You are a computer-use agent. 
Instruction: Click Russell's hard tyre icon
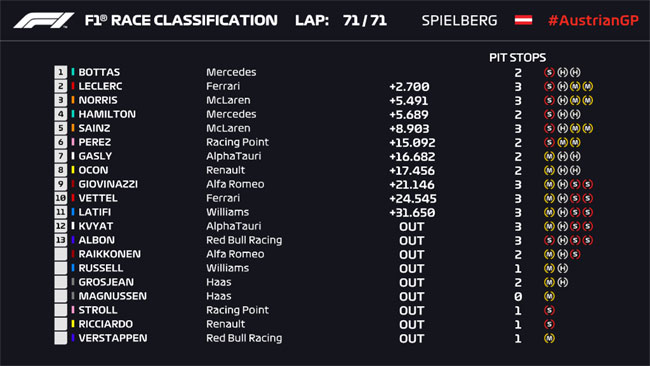[x=563, y=268]
